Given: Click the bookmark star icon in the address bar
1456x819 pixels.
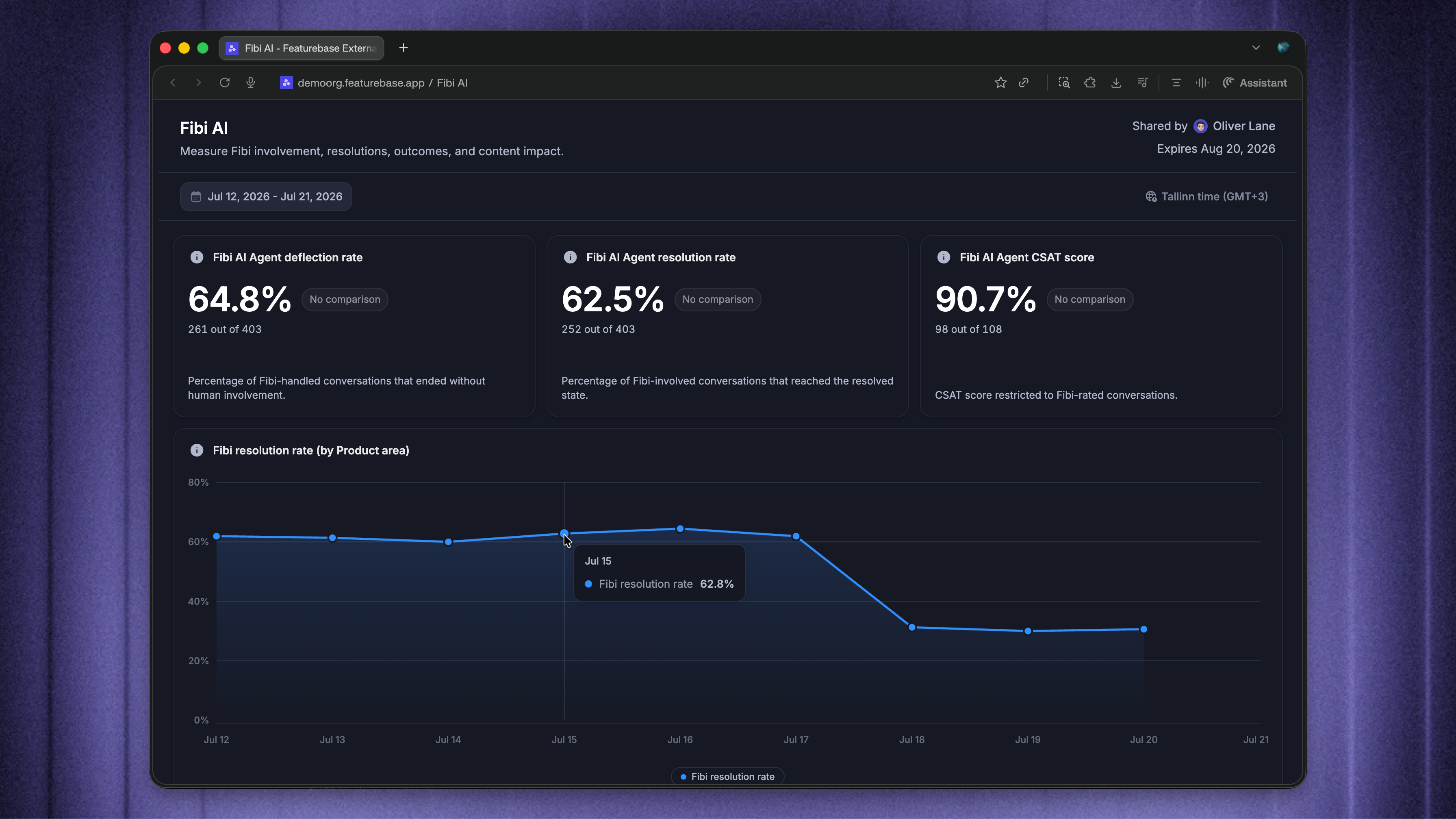Looking at the screenshot, I should pyautogui.click(x=1000, y=83).
